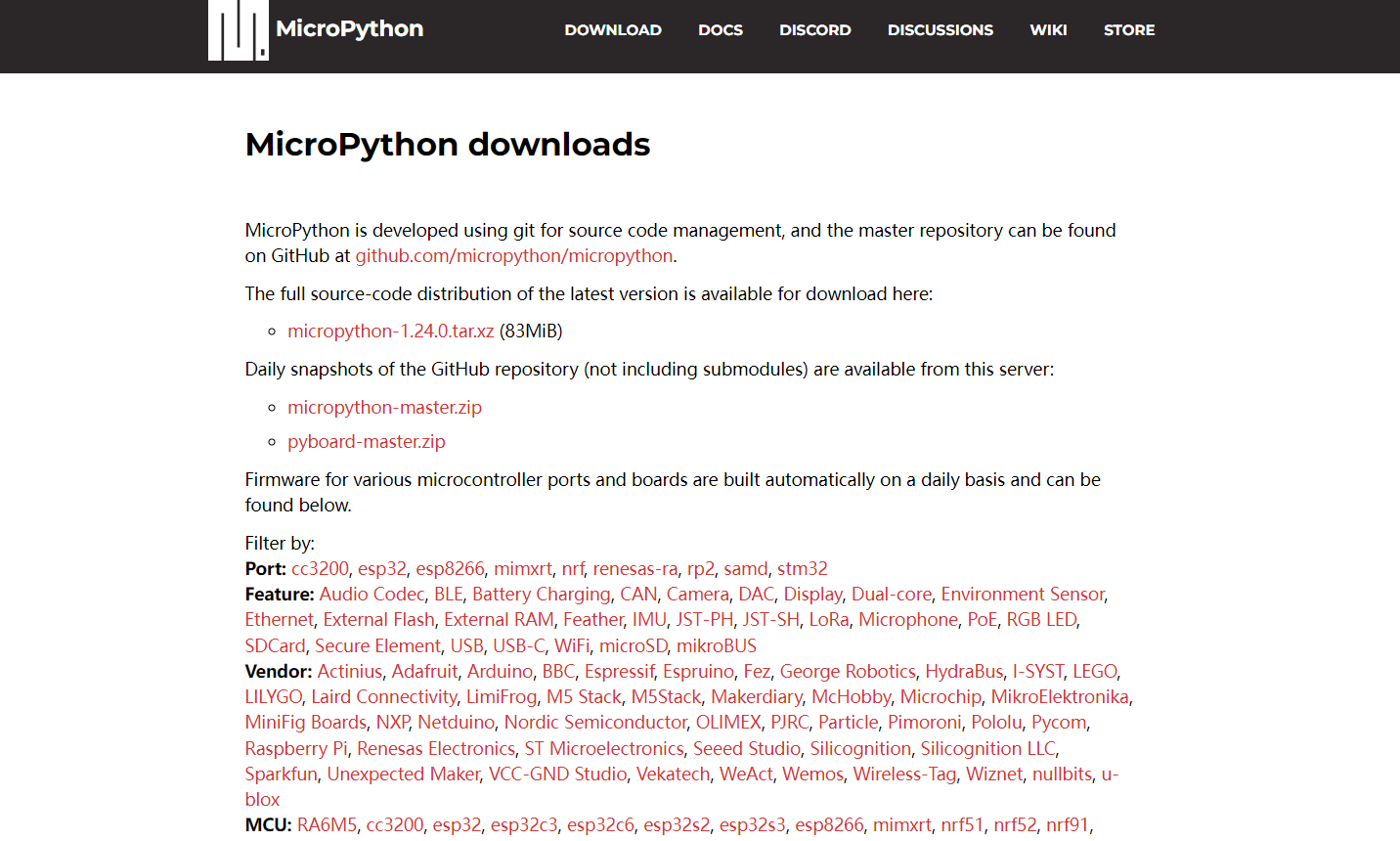Filter by MCU esp32c3
Viewport: 1400px width, 841px height.
coord(524,825)
